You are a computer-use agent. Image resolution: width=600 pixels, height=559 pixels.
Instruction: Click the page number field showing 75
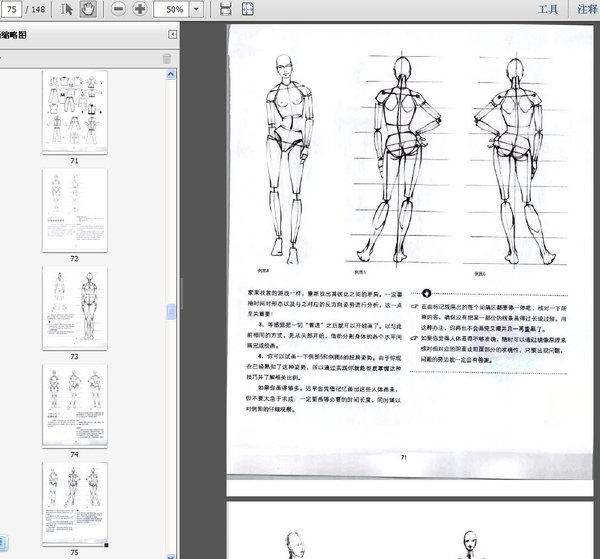point(14,9)
